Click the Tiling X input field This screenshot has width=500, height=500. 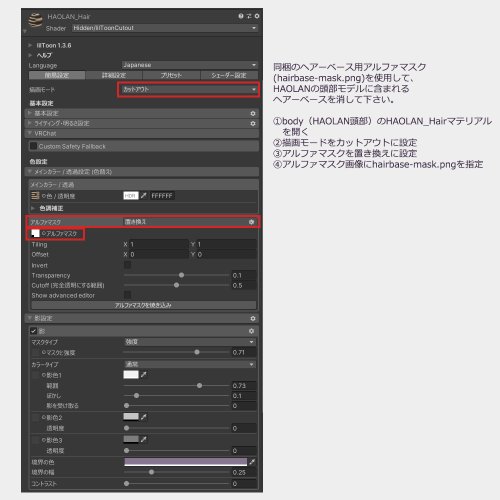[x=159, y=244]
